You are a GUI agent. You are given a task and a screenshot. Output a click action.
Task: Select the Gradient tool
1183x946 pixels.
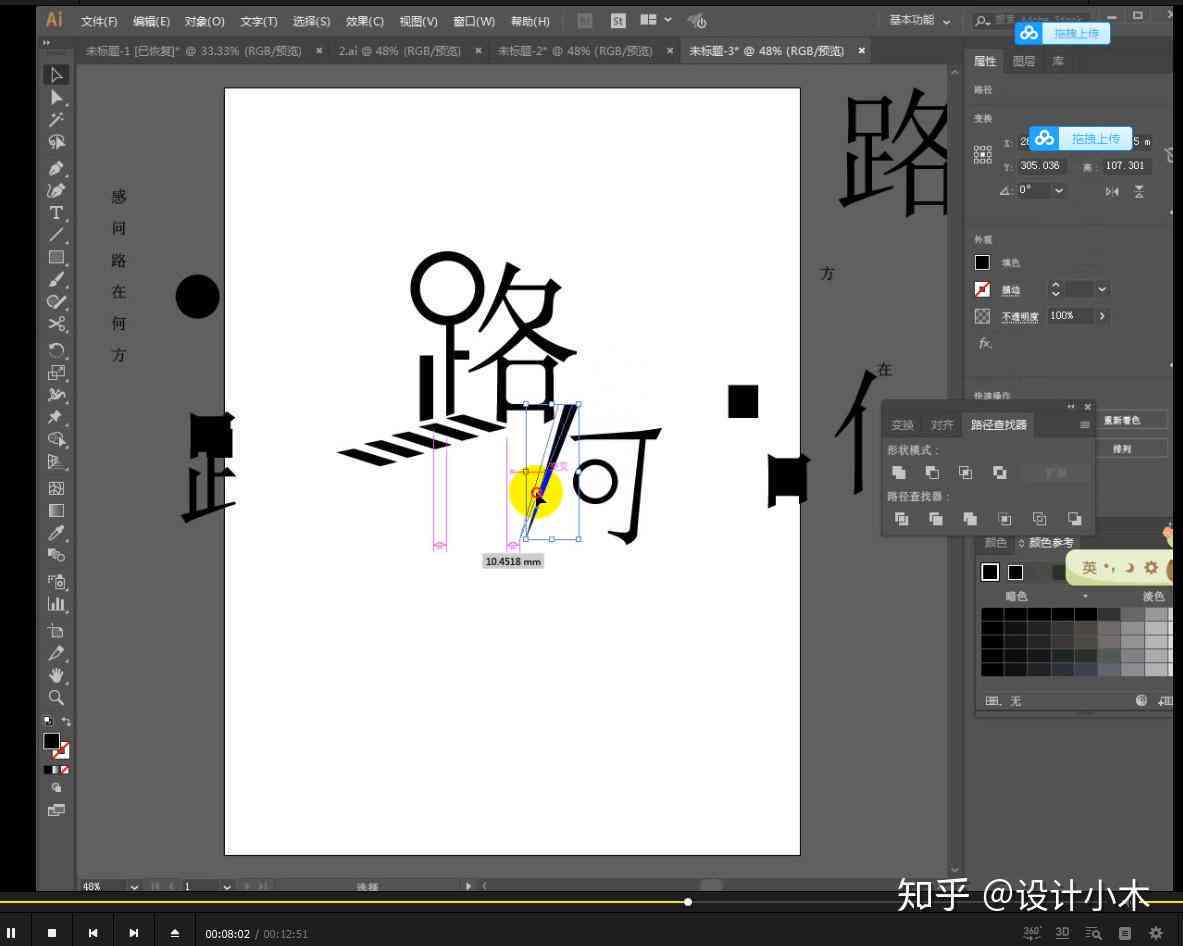click(56, 511)
